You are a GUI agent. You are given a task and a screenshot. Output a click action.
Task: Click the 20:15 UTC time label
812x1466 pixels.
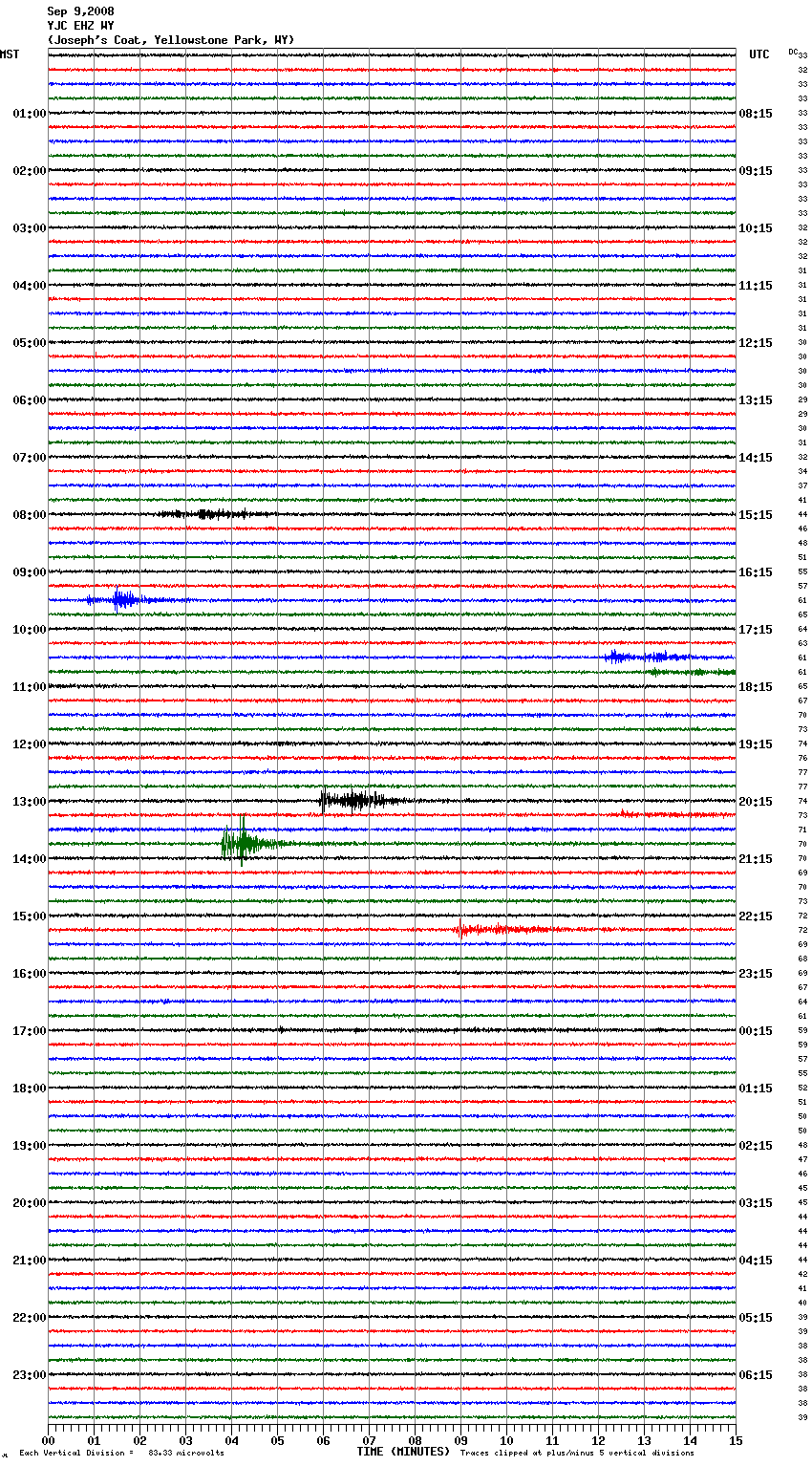pyautogui.click(x=756, y=802)
